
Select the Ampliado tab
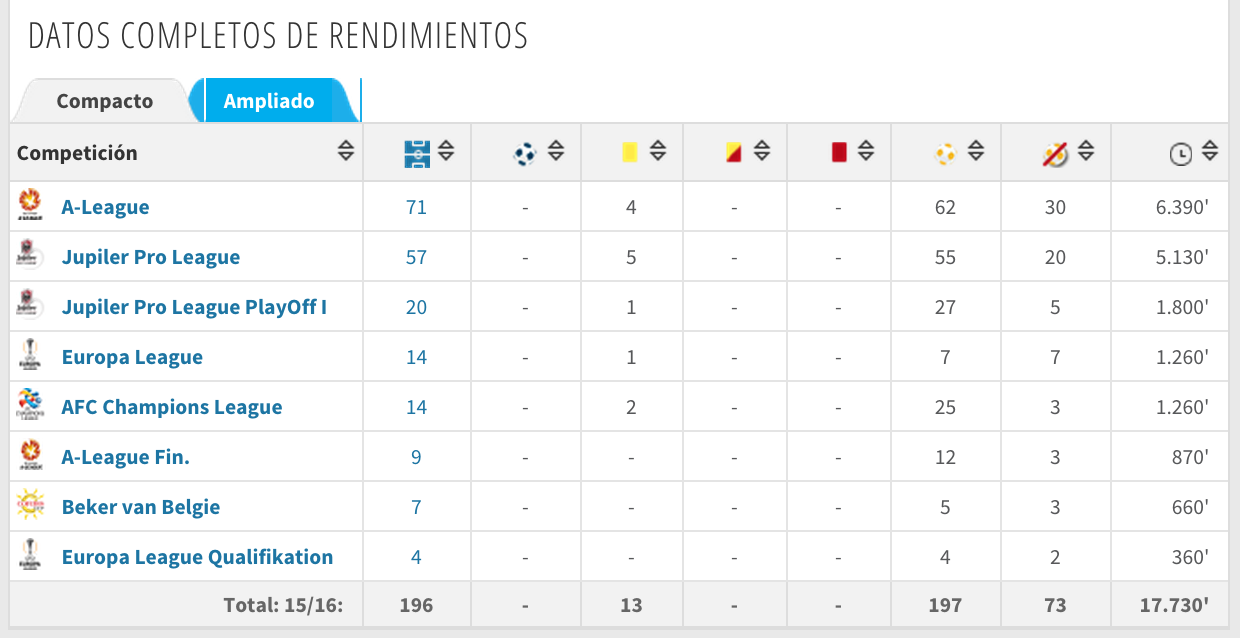click(269, 101)
